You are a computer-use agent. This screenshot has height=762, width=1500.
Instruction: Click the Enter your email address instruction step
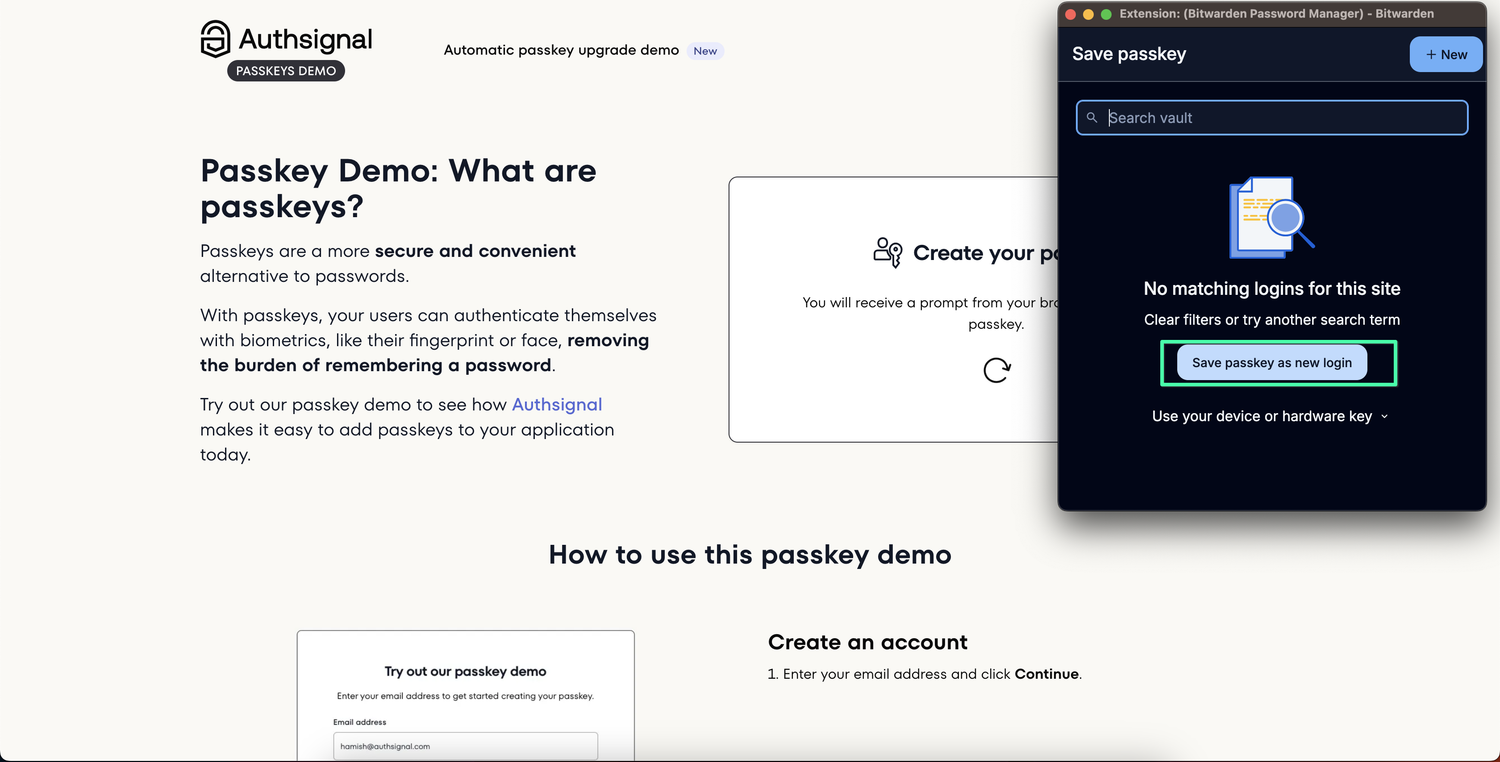click(925, 674)
